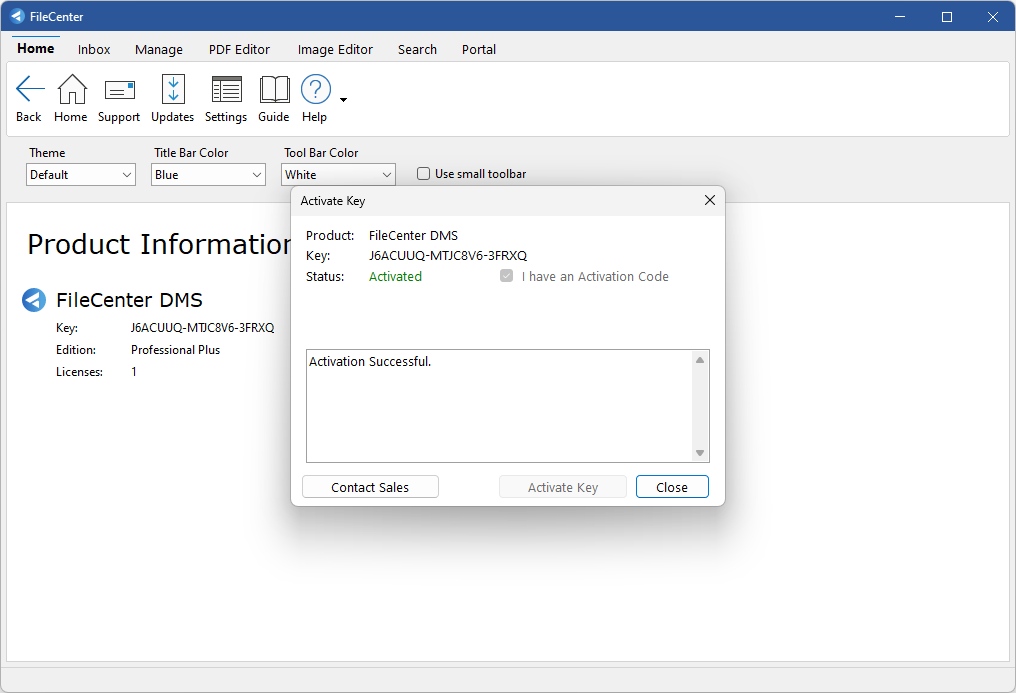This screenshot has height=693, width=1016.
Task: Click the green Activated status text
Action: click(395, 277)
